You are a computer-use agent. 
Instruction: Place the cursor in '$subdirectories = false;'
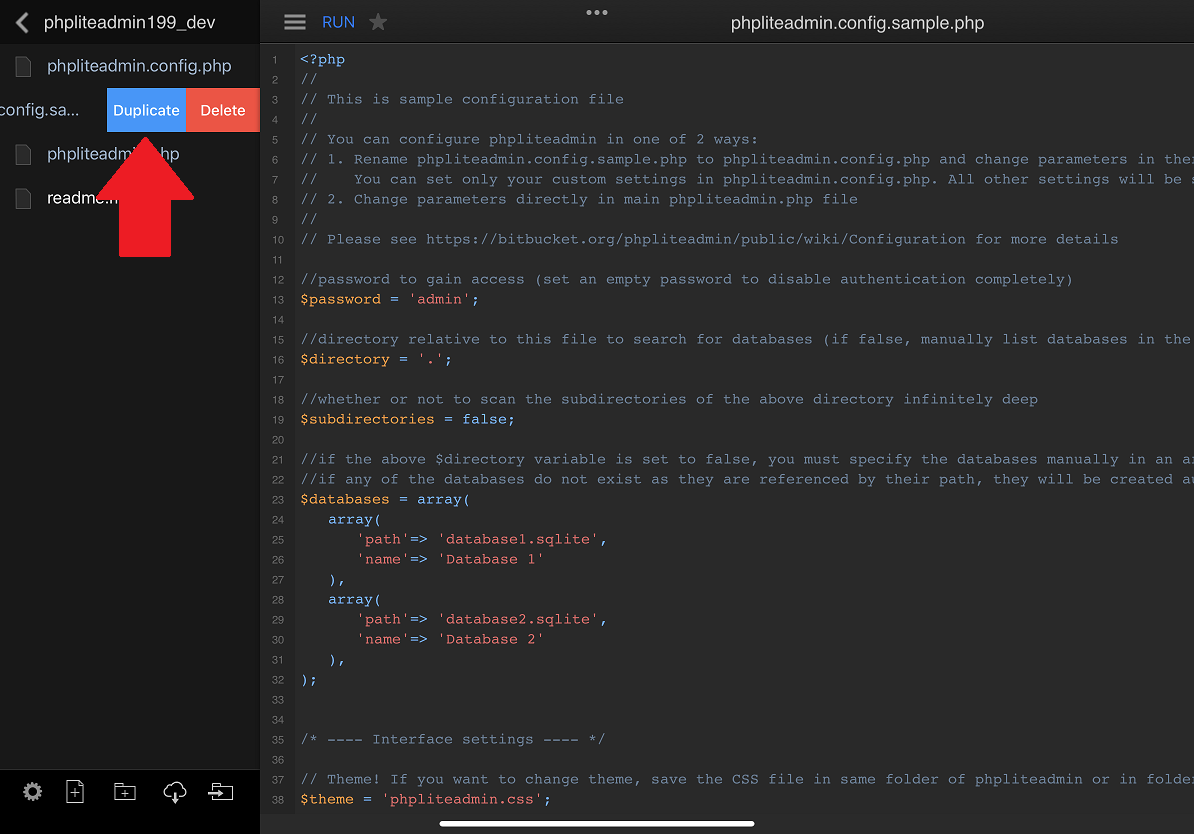(407, 420)
